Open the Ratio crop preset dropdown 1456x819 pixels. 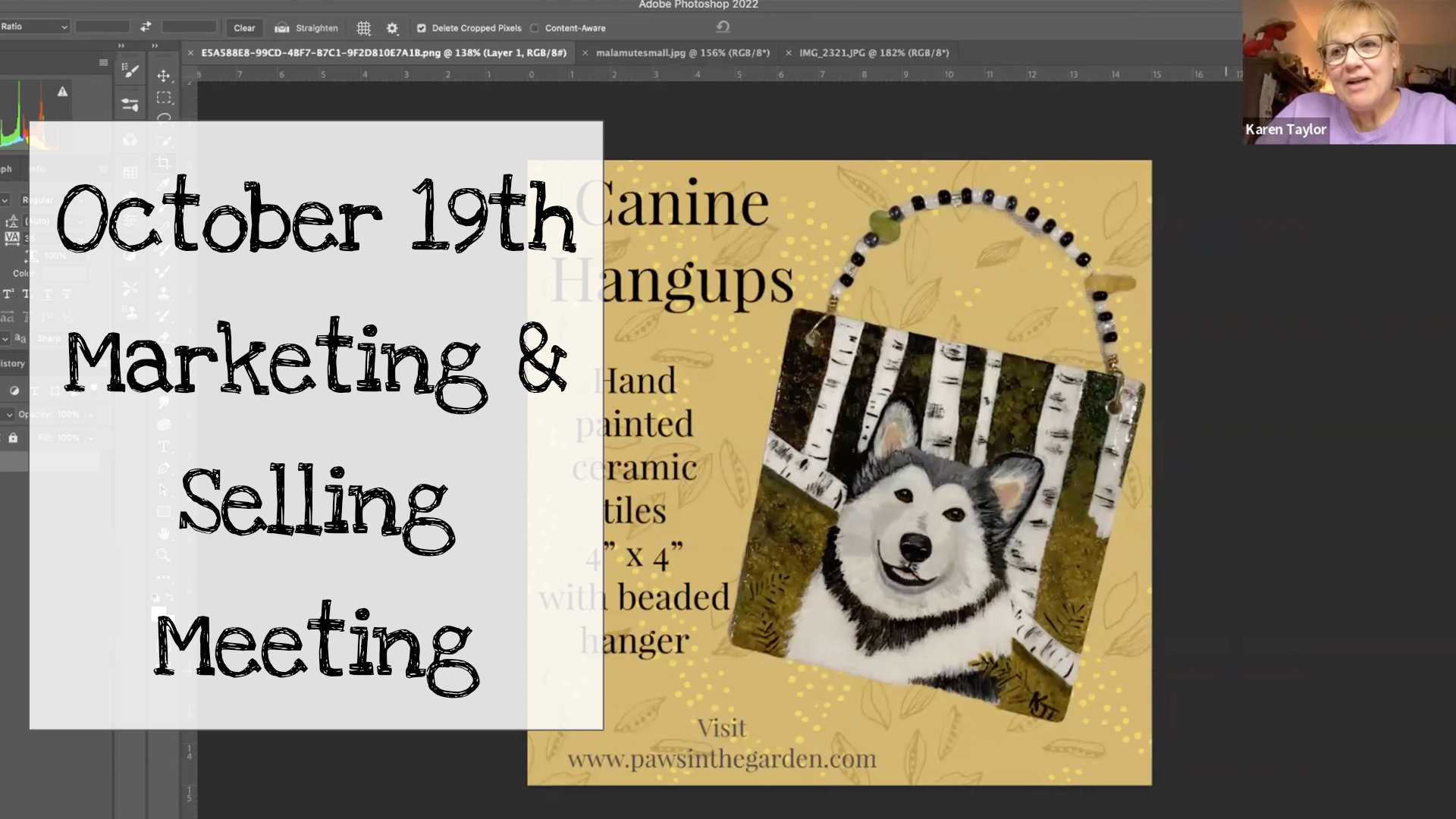click(34, 27)
